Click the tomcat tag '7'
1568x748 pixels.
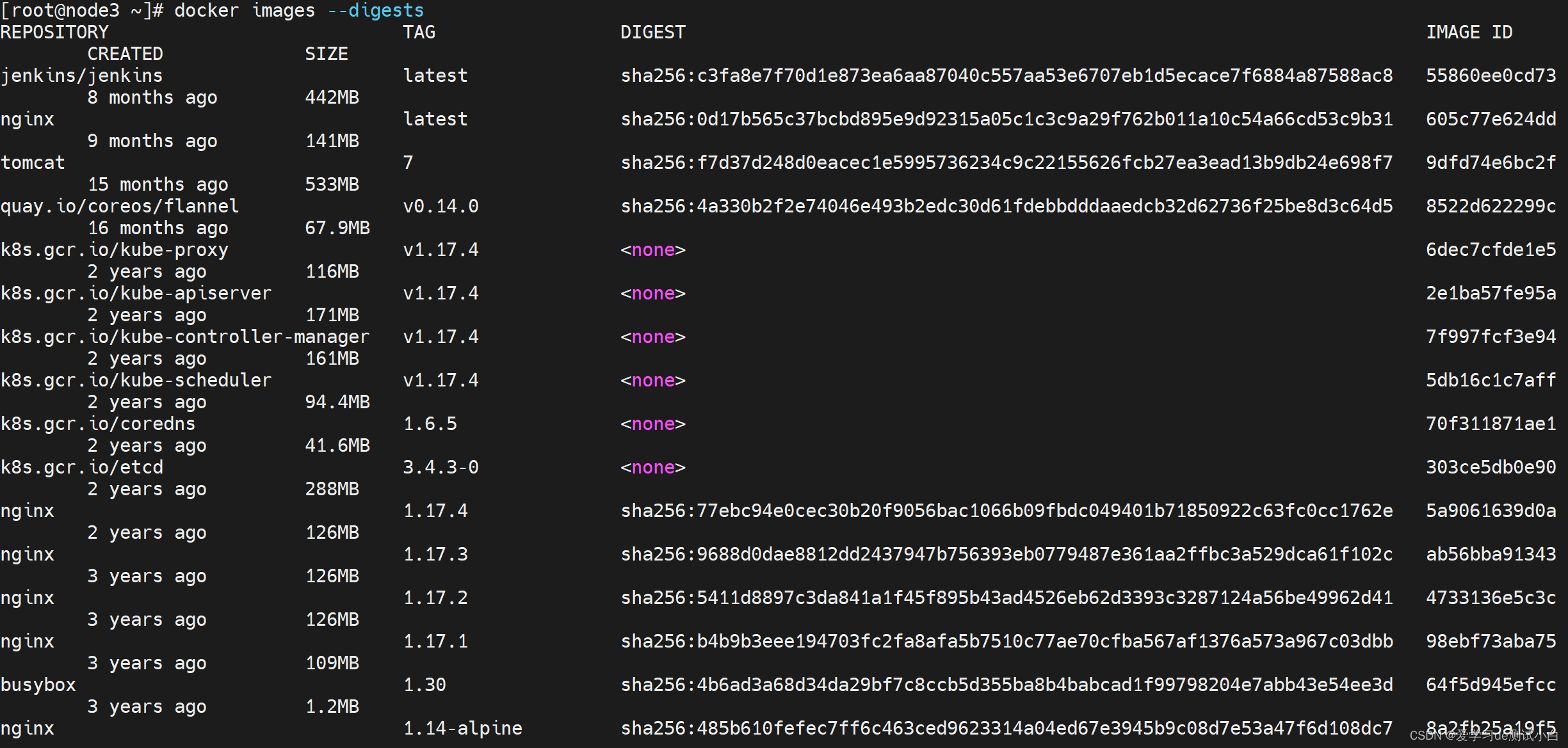408,163
